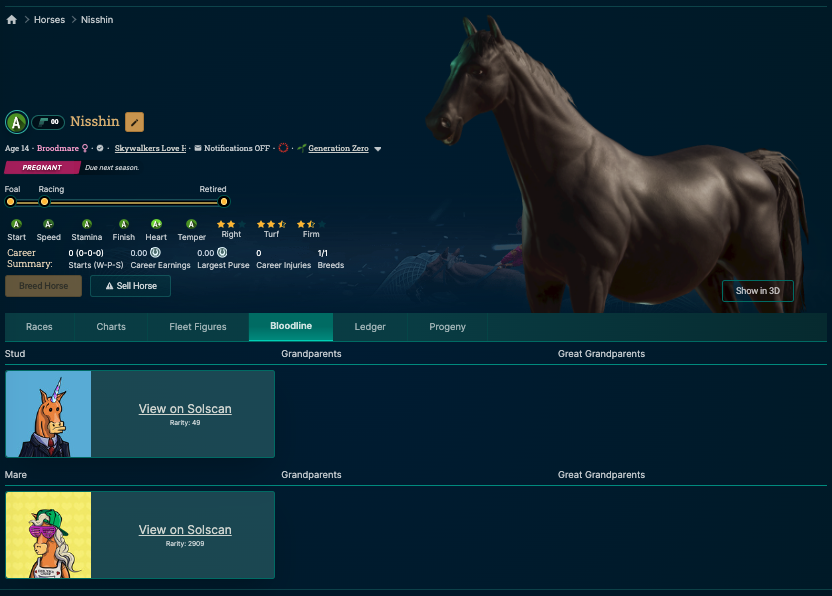The width and height of the screenshot is (832, 596).
Task: Click the Foal stage timeline marker
Action: (11, 202)
